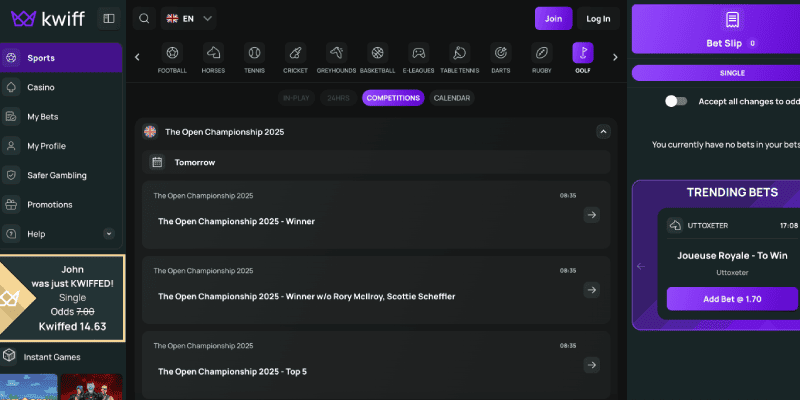Switch to the 24HRS tab
Viewport: 800px width, 400px height.
point(338,98)
